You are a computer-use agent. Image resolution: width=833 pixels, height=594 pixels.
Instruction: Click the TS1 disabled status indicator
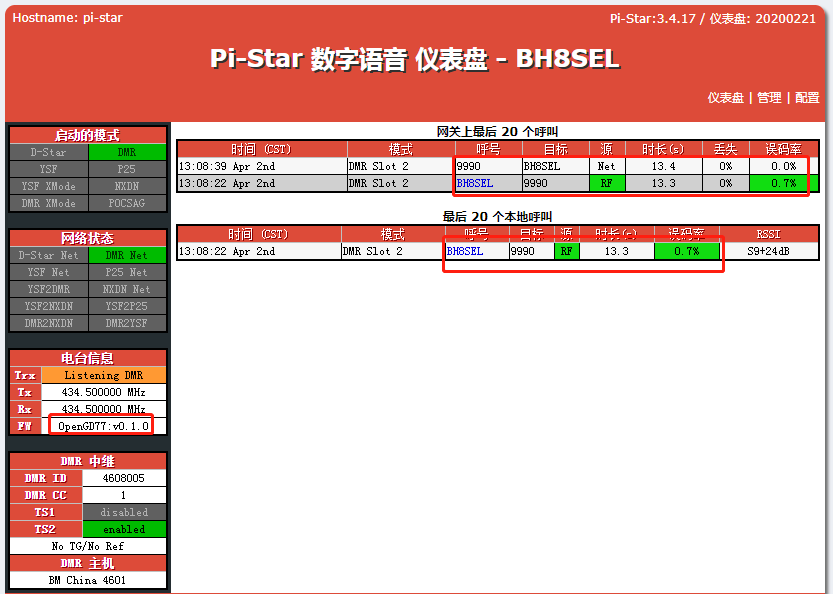pyautogui.click(x=123, y=512)
